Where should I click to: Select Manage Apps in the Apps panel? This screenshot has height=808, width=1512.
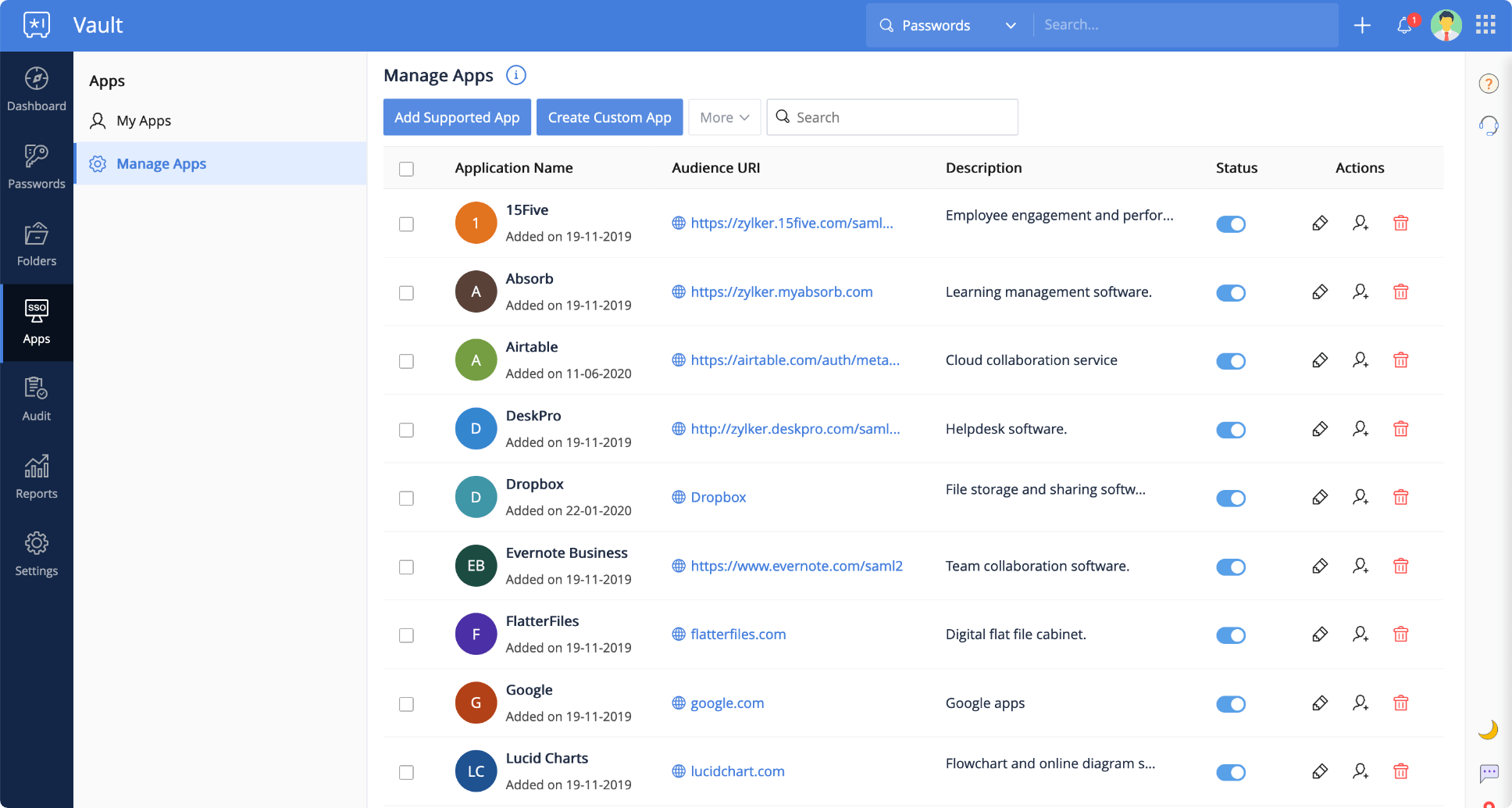point(220,163)
